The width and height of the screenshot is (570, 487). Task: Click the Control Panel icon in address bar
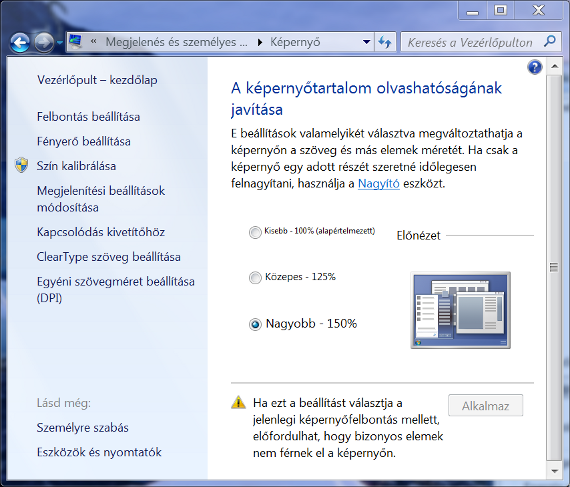tap(76, 42)
